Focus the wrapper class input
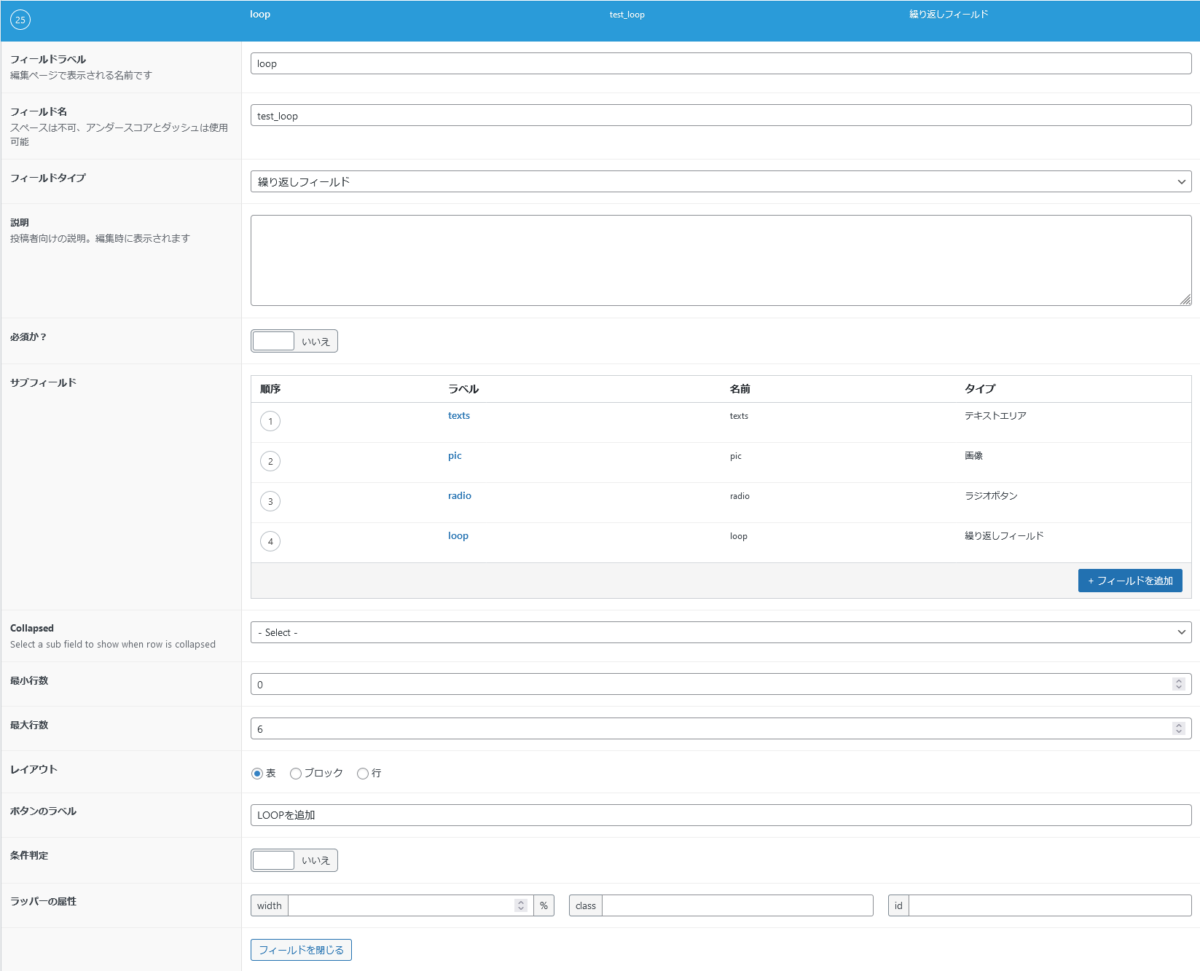This screenshot has height=971, width=1200. point(738,905)
